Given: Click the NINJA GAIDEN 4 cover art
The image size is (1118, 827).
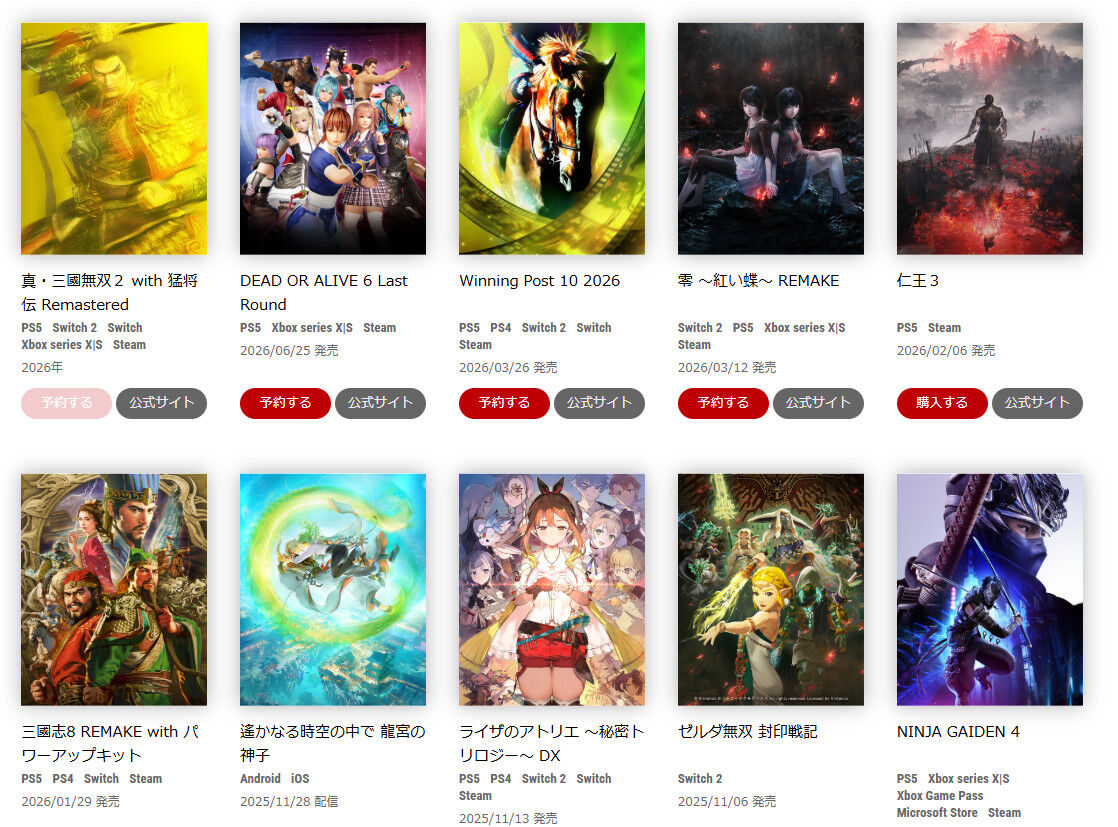Looking at the screenshot, I should [989, 590].
